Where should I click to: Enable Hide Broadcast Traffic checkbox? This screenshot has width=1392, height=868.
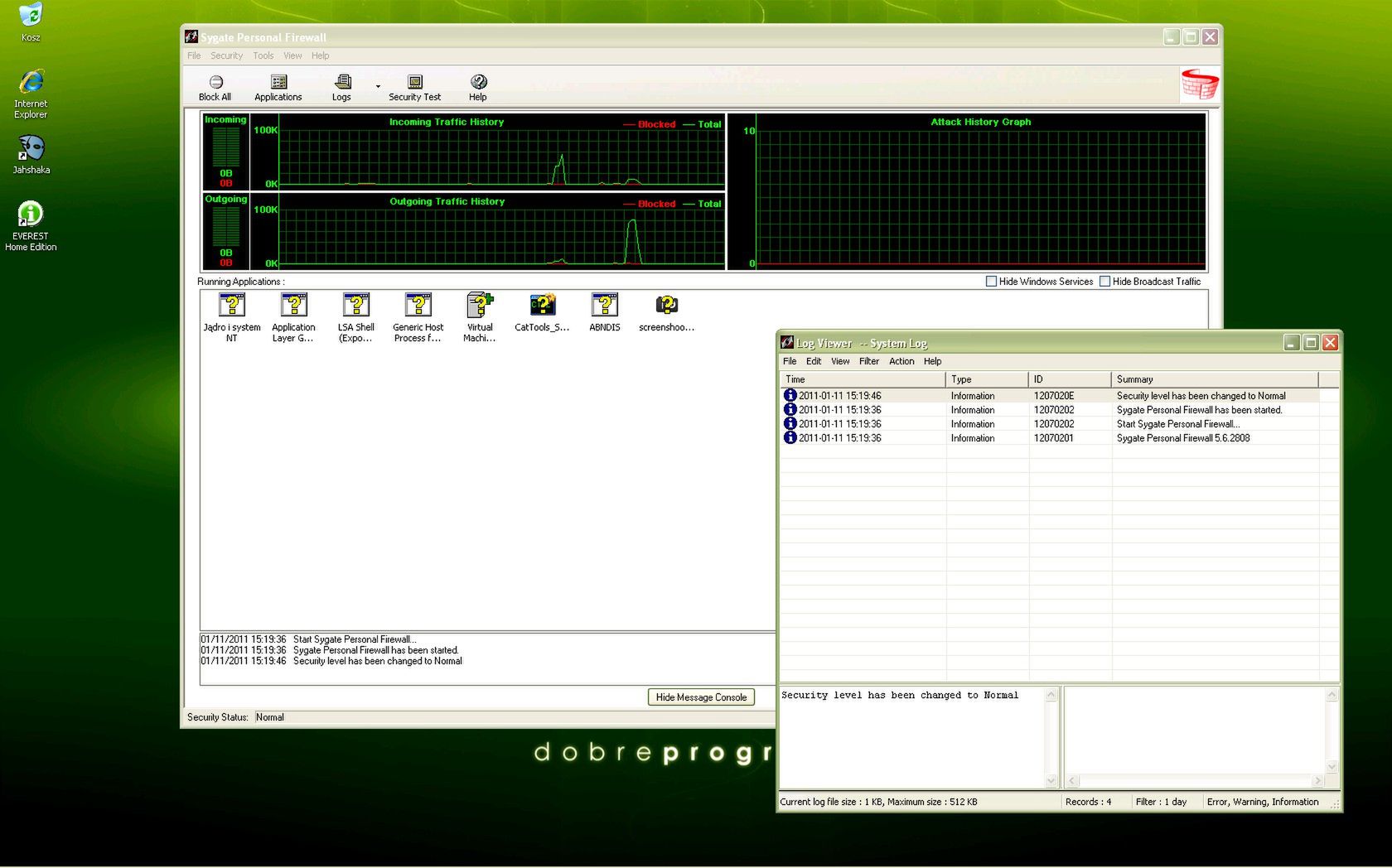pyautogui.click(x=1104, y=282)
